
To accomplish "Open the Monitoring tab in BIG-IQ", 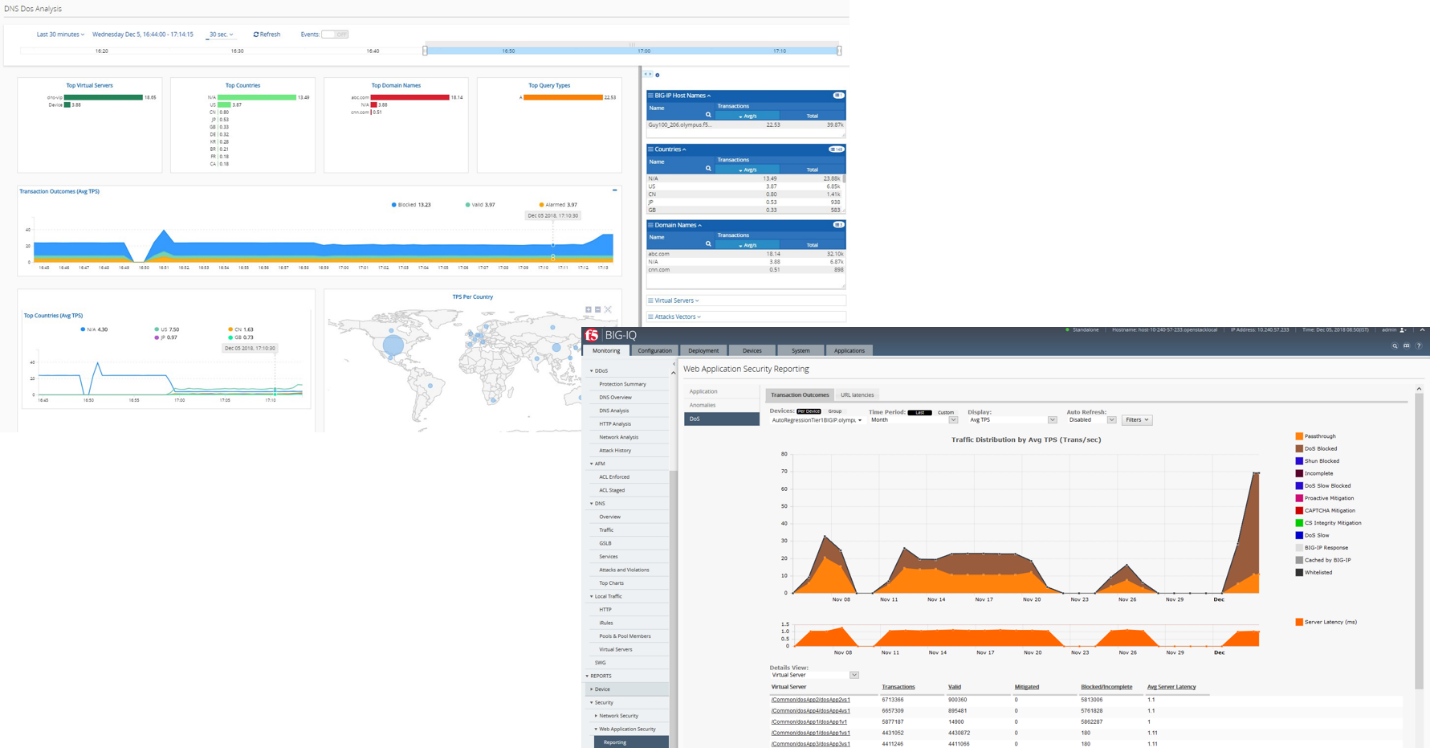I will 606,350.
